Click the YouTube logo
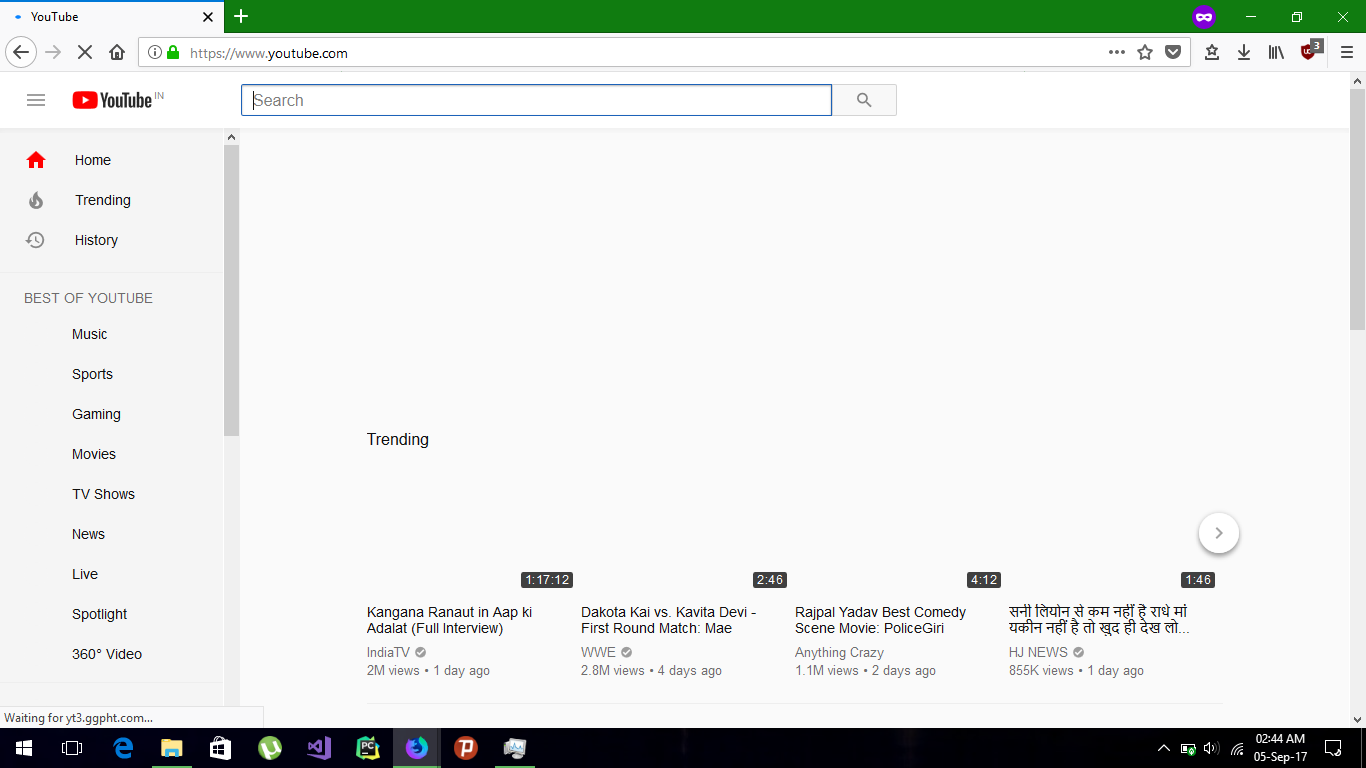Viewport: 1366px width, 768px height. point(112,100)
